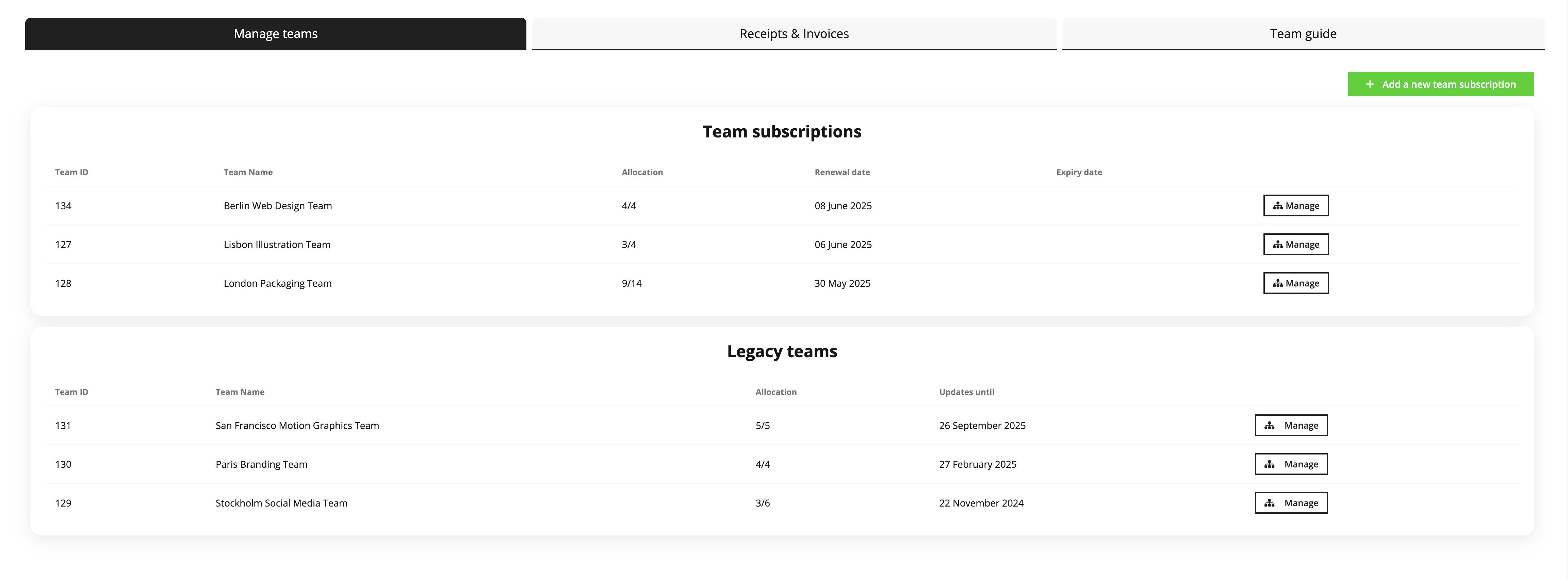Manage the Lisbon Illustration Team
1568x579 pixels.
point(1296,244)
